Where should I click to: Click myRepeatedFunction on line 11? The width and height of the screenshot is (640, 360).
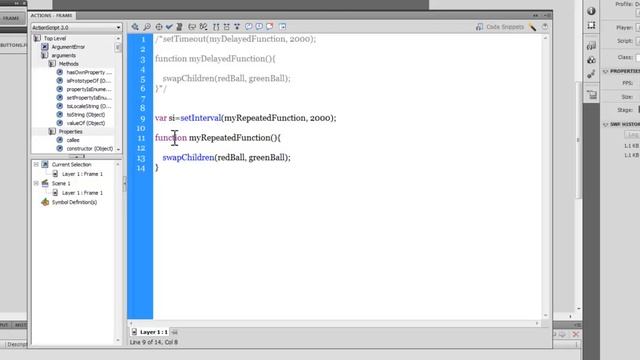[x=229, y=138]
